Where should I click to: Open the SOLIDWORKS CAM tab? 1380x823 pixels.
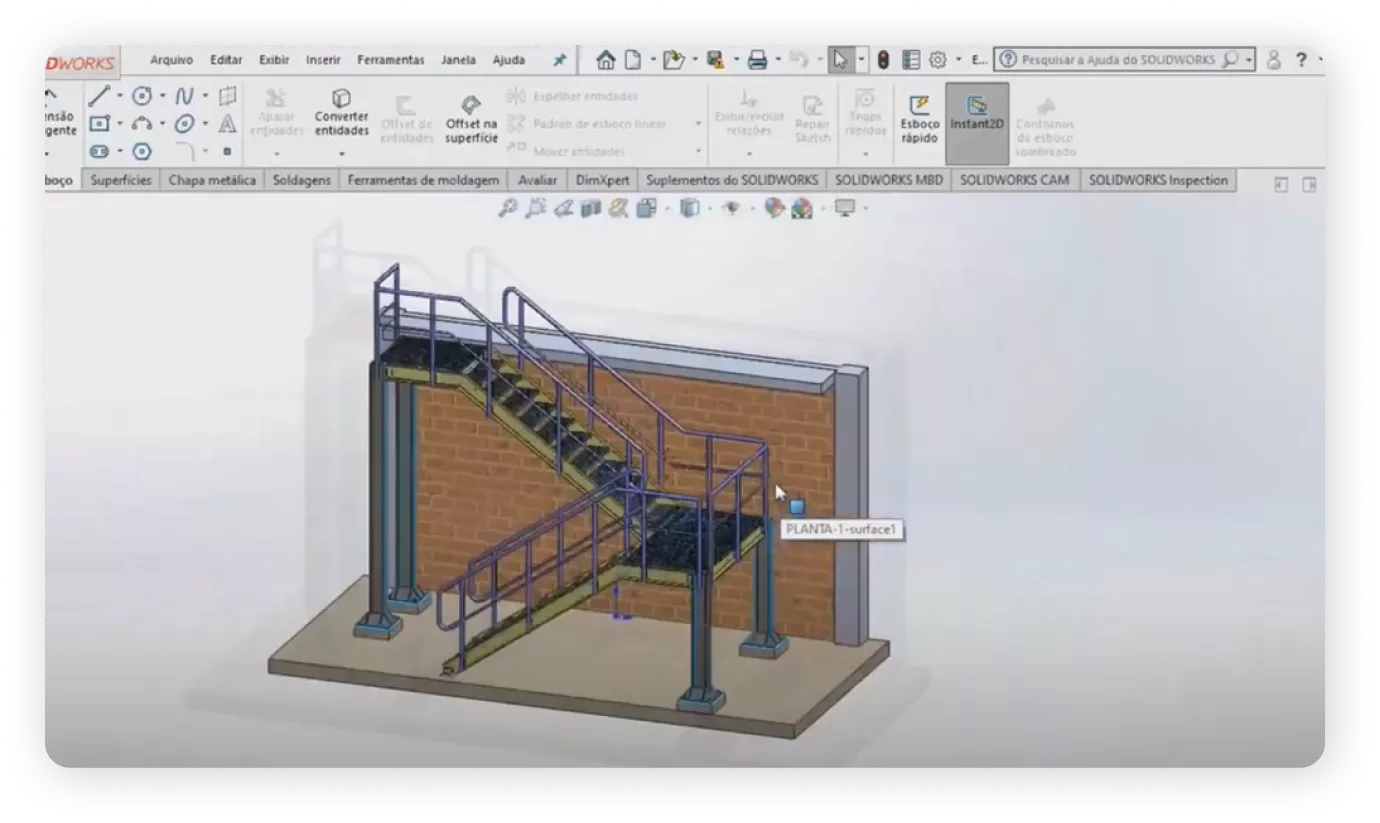1014,180
